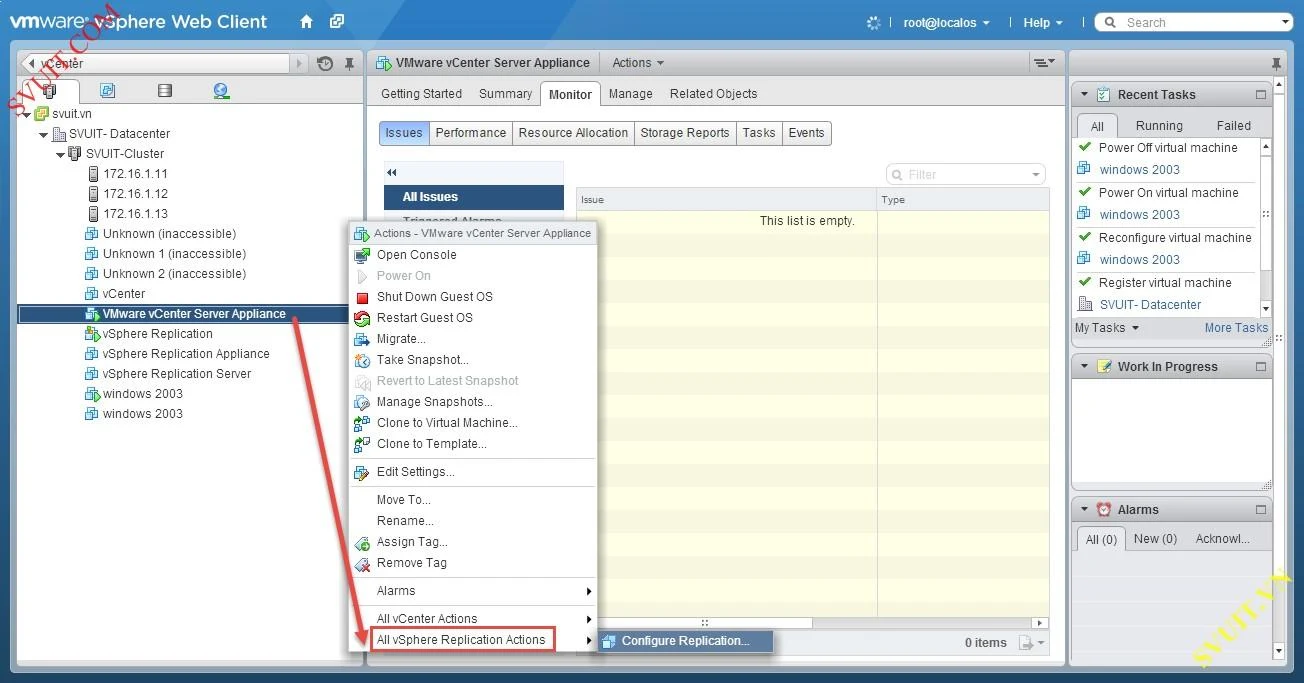Collapse the svuit.vn tree node
The image size is (1304, 683).
tap(27, 114)
